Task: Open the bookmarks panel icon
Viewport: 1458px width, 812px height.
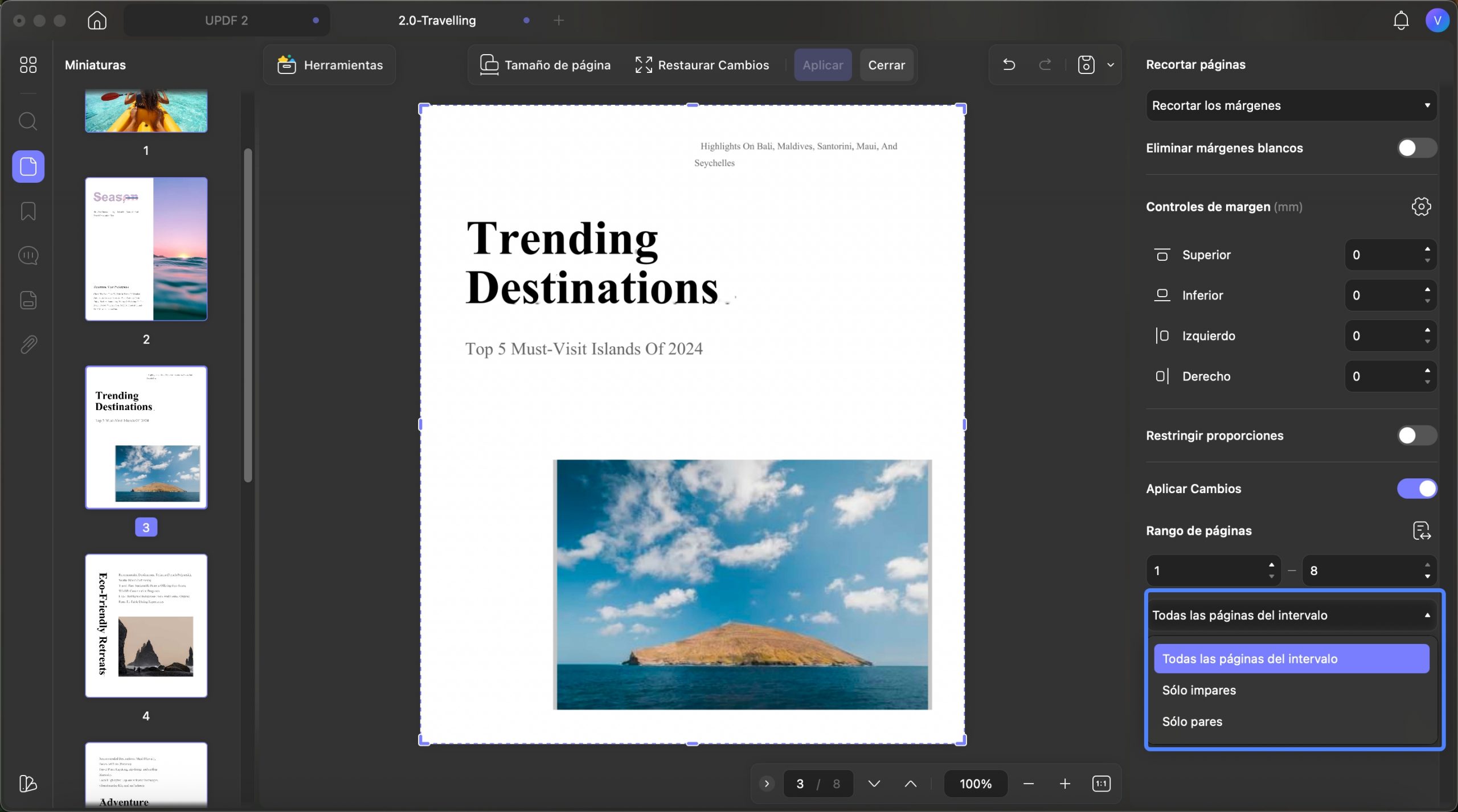Action: tap(28, 211)
